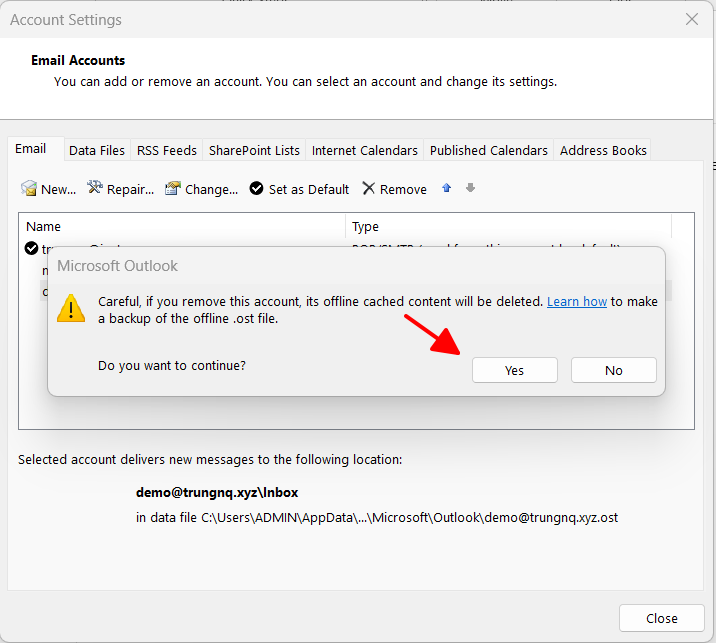Open the Learn how link

pos(577,301)
